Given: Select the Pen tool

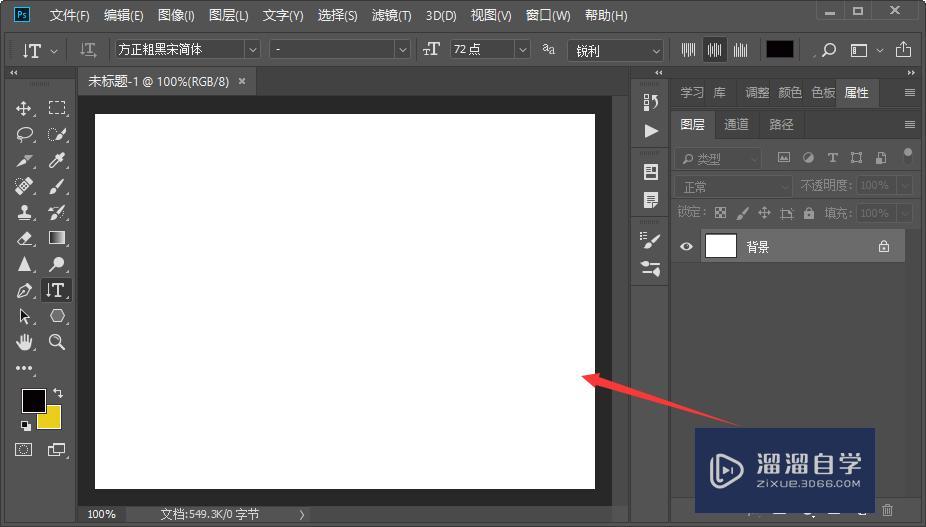Looking at the screenshot, I should 24,290.
